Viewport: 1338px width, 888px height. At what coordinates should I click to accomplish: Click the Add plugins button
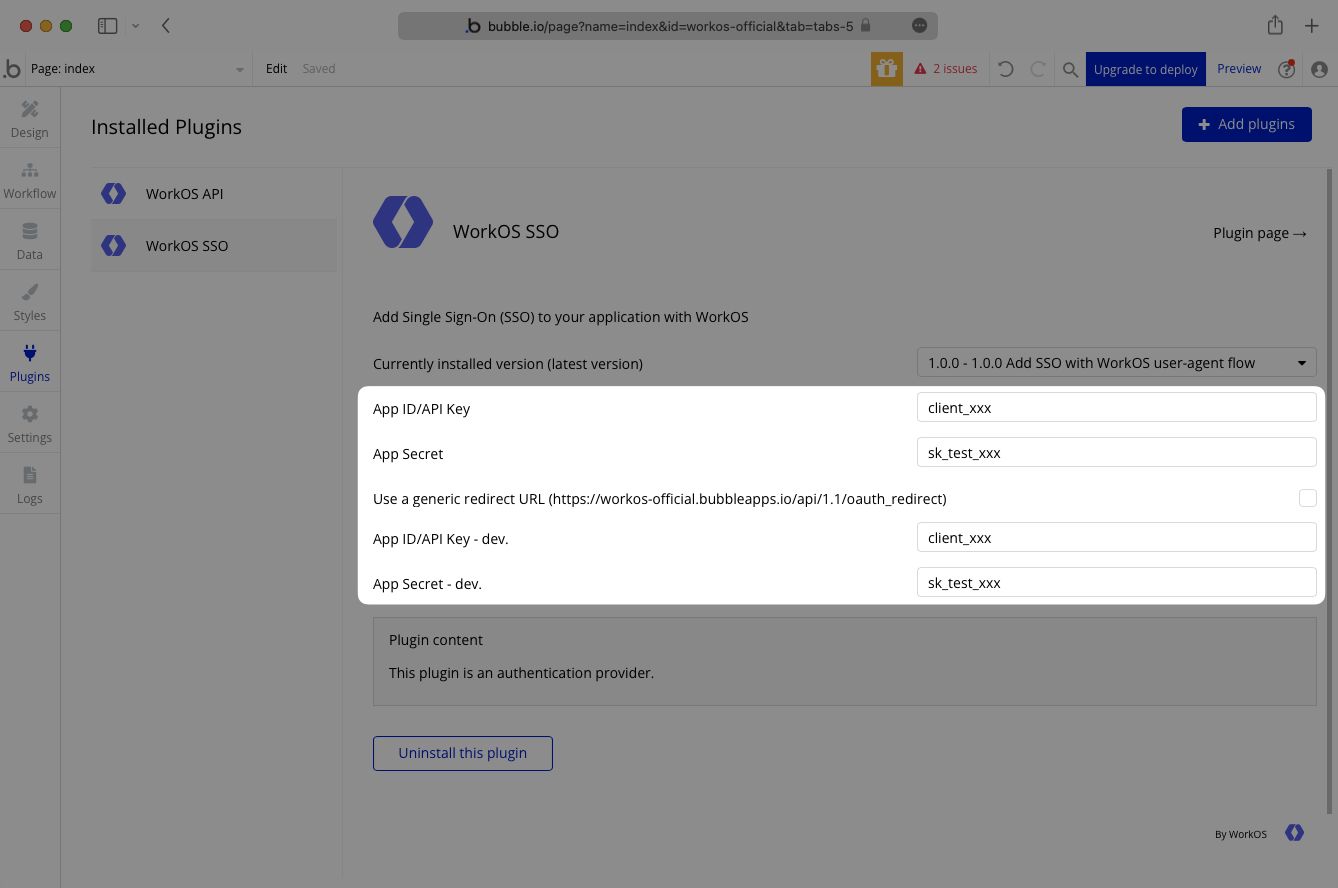(1246, 124)
